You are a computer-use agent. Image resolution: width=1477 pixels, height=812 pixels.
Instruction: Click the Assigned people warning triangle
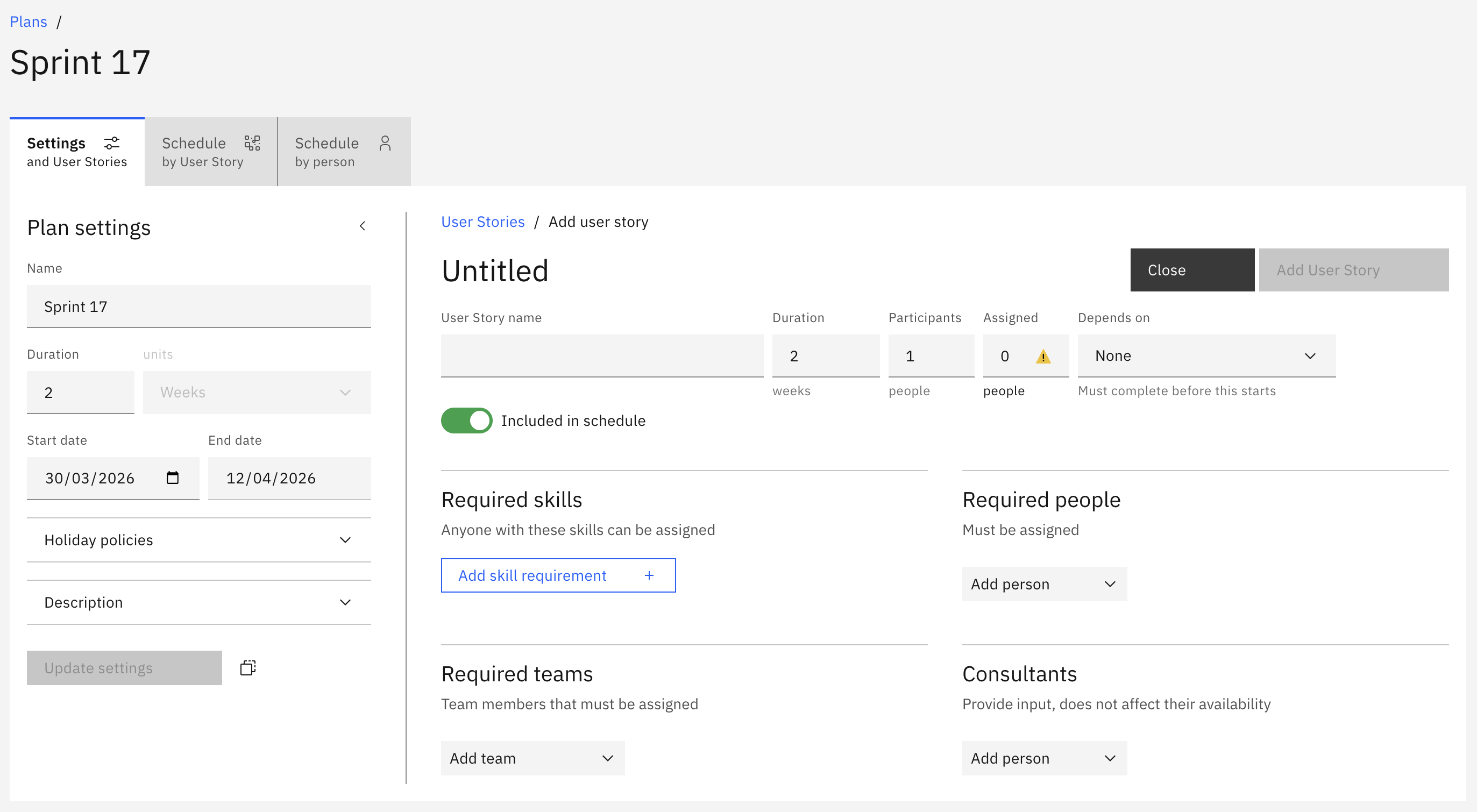click(1043, 357)
